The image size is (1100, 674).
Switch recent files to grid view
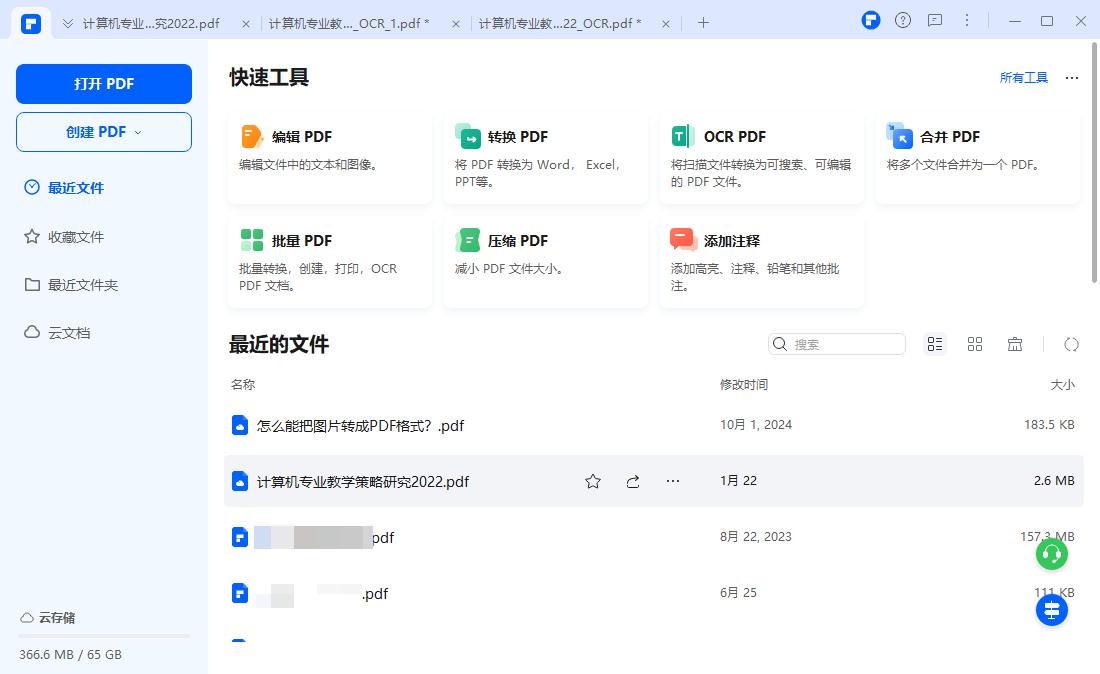pos(975,344)
